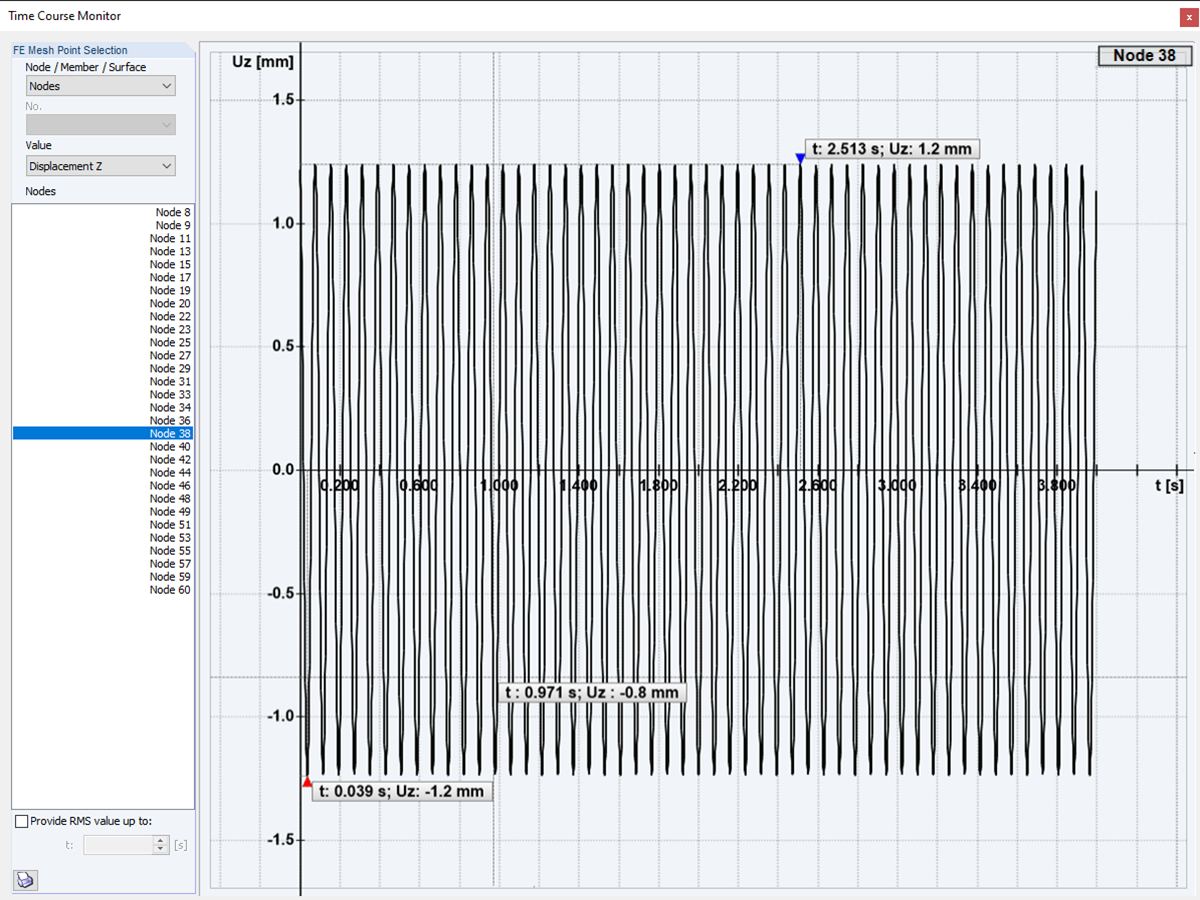Click the RMS time input field
Screen dimensions: 1200x900
119,845
